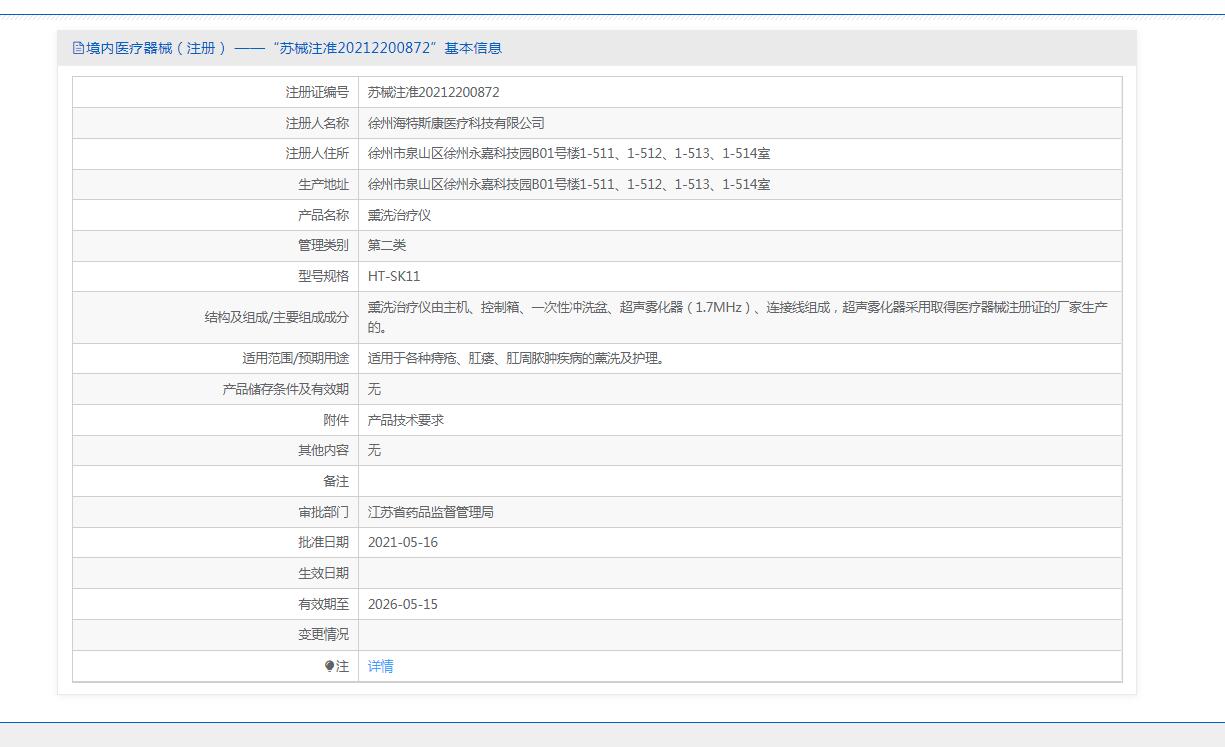
Task: Click the 产品储存条件及有效期 label cell
Action: pyautogui.click(x=215, y=389)
